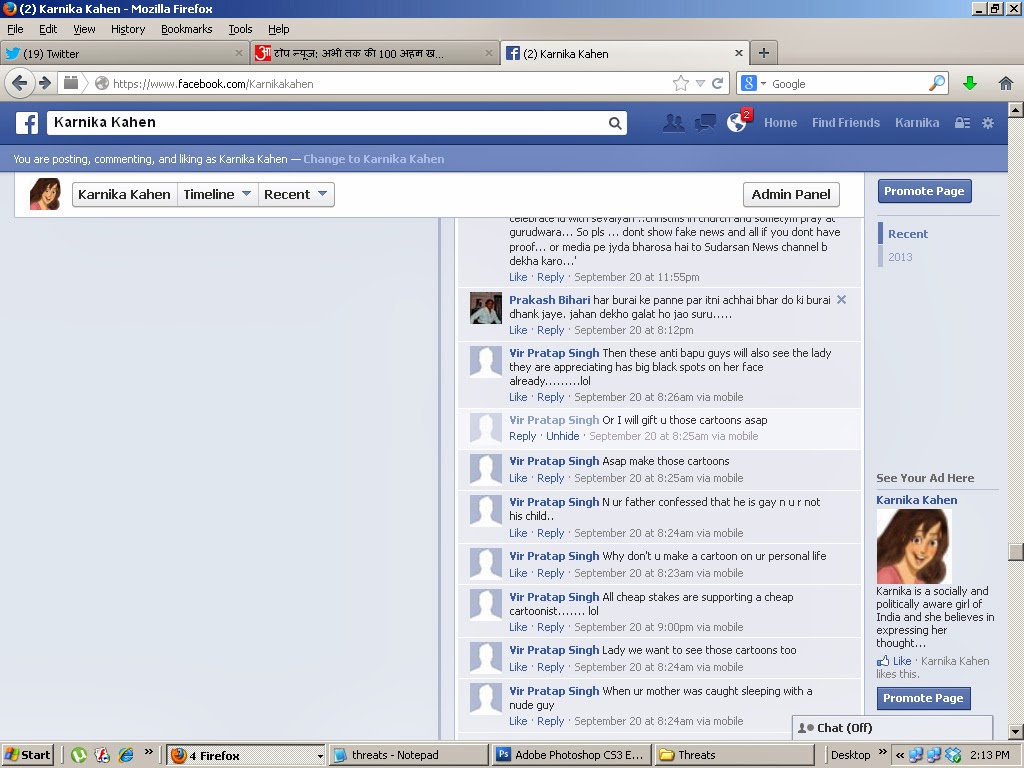This screenshot has height=768, width=1024.
Task: Close the Twitter browser tab
Action: tap(238, 53)
